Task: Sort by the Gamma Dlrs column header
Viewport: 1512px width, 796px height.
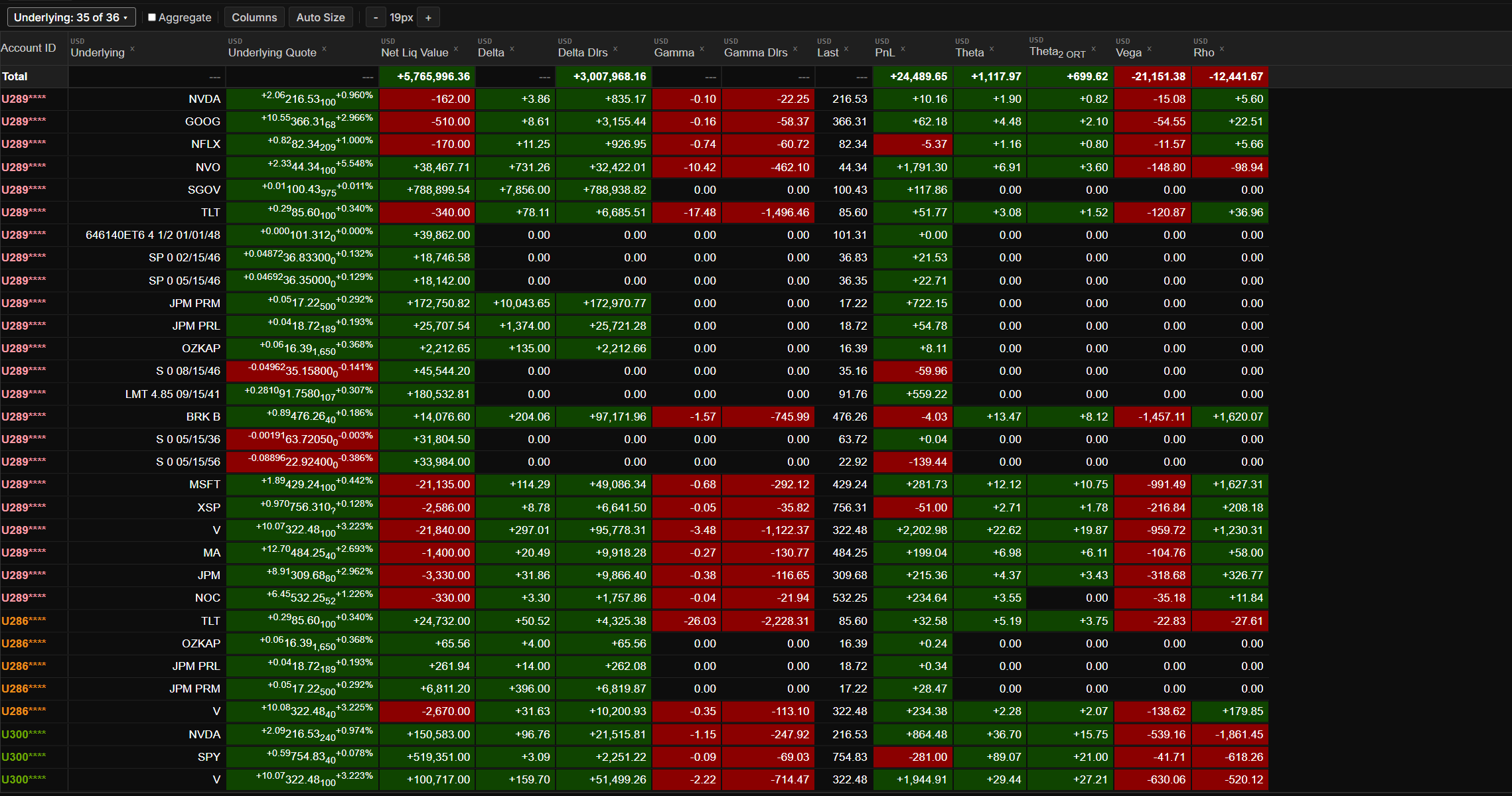Action: point(756,52)
